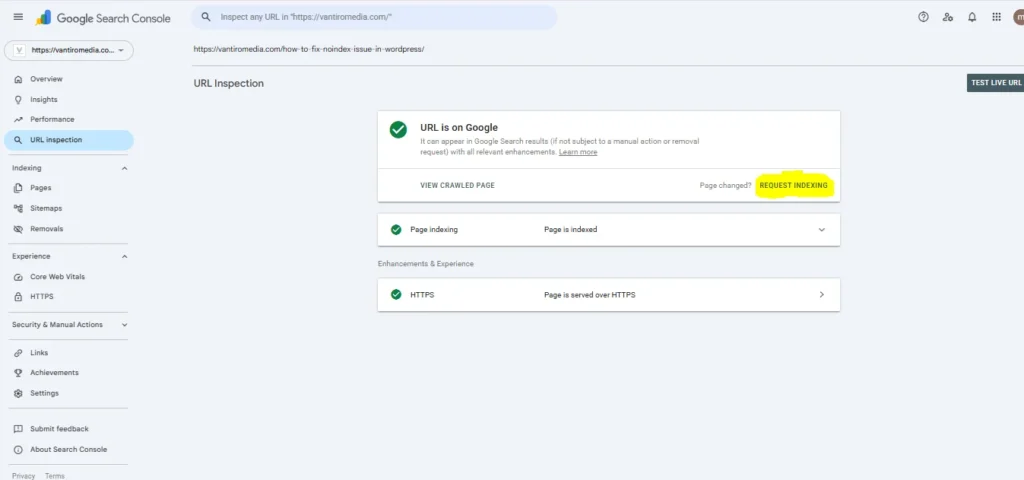
Task: Open the hamburger main menu
Action: click(x=18, y=17)
